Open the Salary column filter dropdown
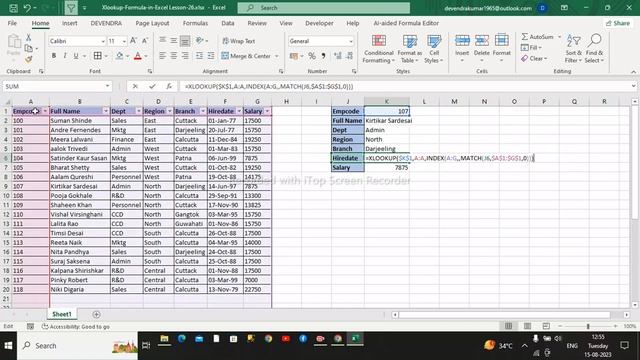Image resolution: width=640 pixels, height=360 pixels. coord(267,111)
